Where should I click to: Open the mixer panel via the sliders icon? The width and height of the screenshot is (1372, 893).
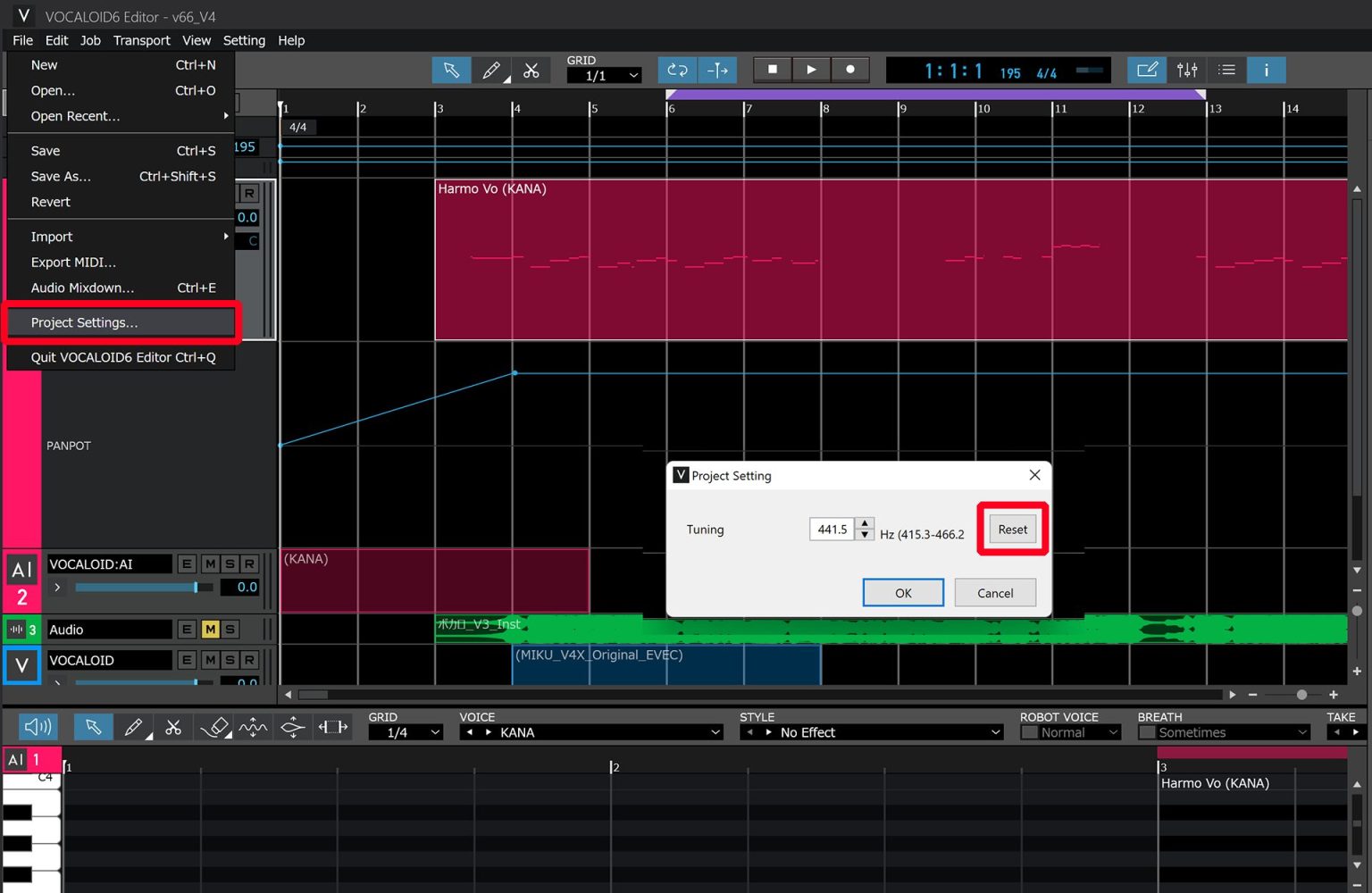coord(1187,70)
